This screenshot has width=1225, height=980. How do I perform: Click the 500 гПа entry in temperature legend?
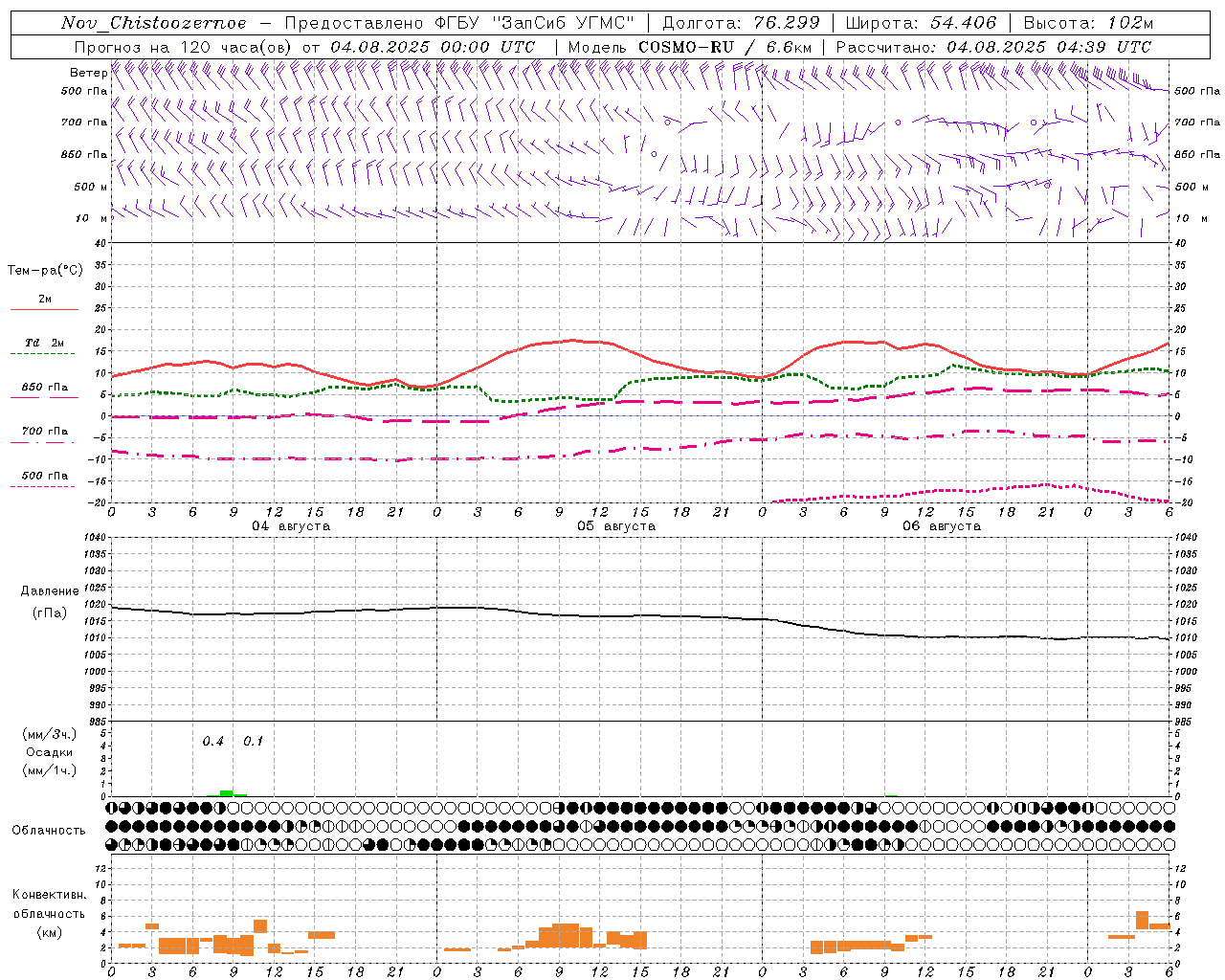click(45, 476)
